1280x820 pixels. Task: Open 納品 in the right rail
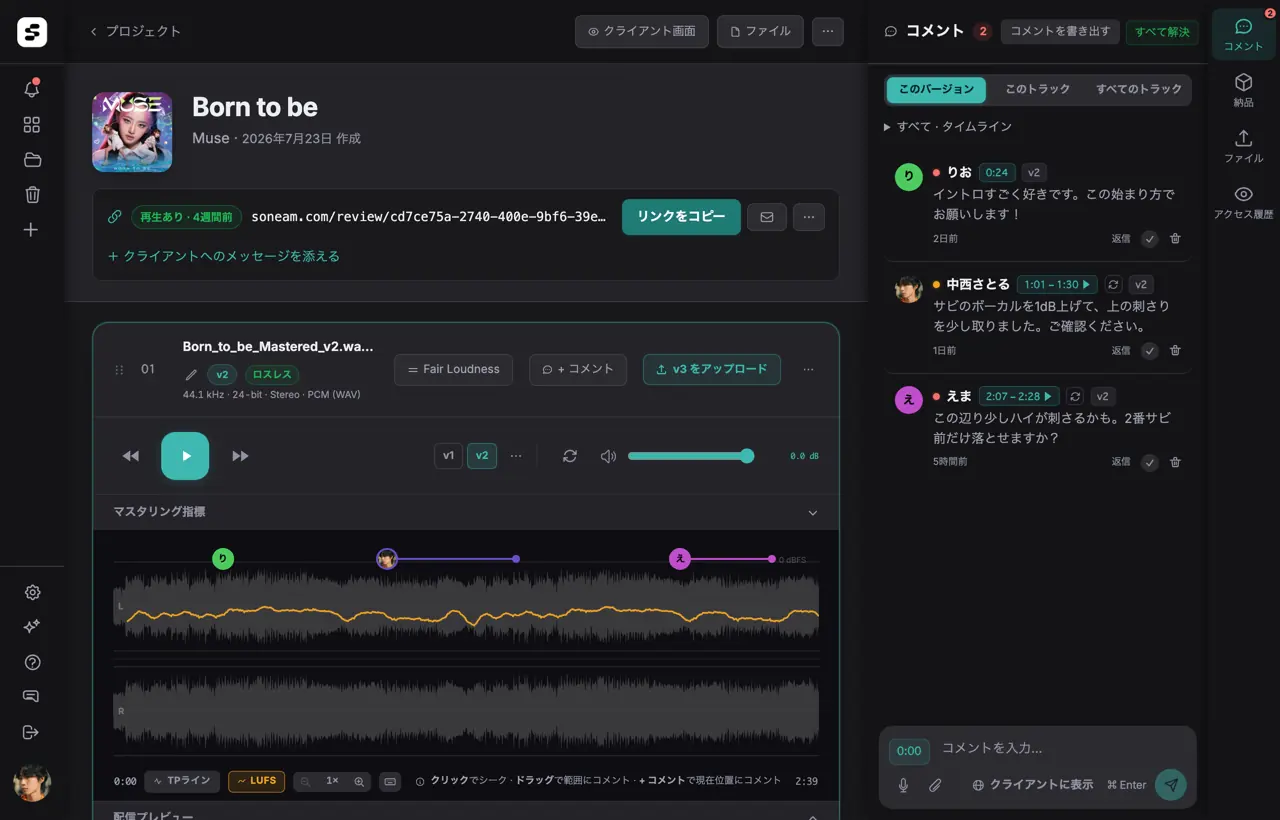pyautogui.click(x=1244, y=90)
